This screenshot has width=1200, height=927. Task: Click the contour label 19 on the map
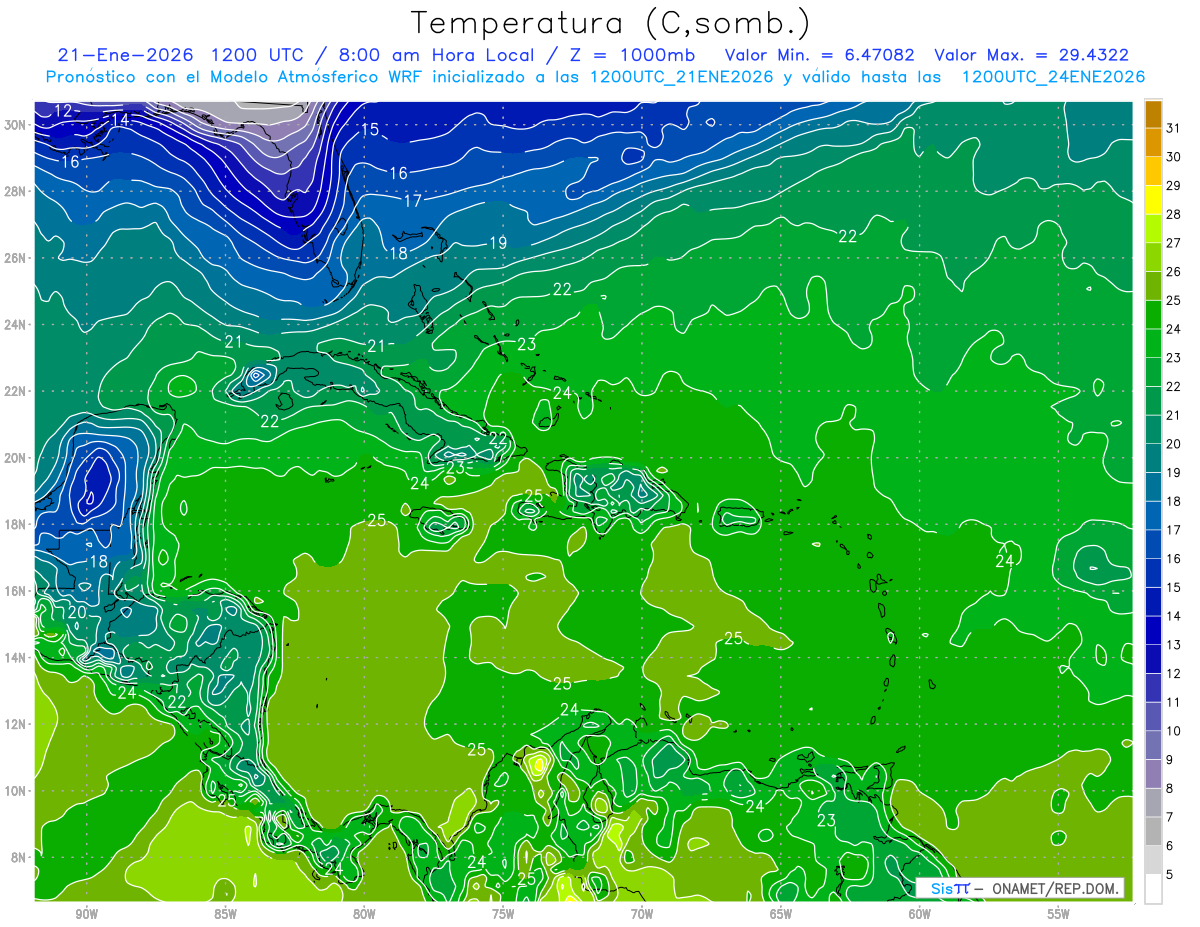pyautogui.click(x=498, y=243)
